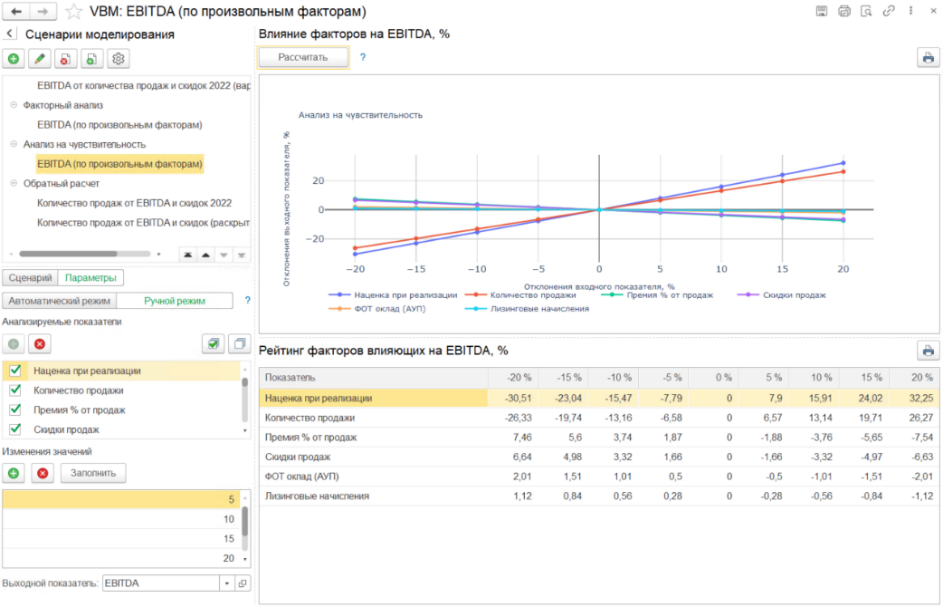Add this form to favorites with the star
The height and width of the screenshot is (607, 943).
[x=74, y=11]
